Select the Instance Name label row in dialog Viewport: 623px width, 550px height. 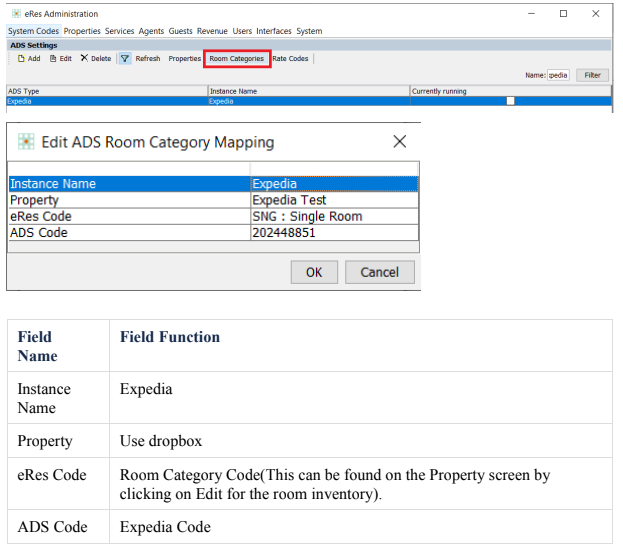coord(130,184)
